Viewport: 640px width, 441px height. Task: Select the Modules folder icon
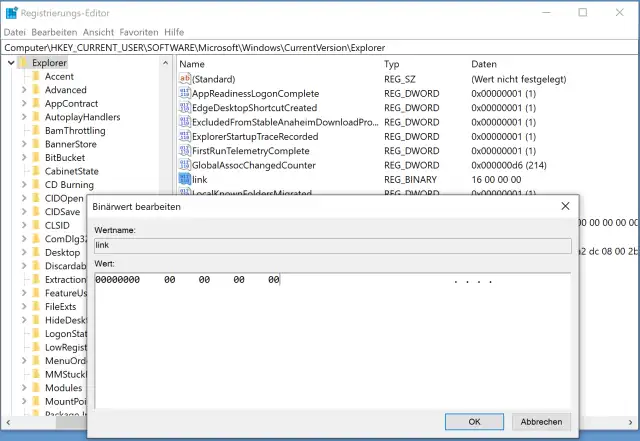click(x=36, y=388)
